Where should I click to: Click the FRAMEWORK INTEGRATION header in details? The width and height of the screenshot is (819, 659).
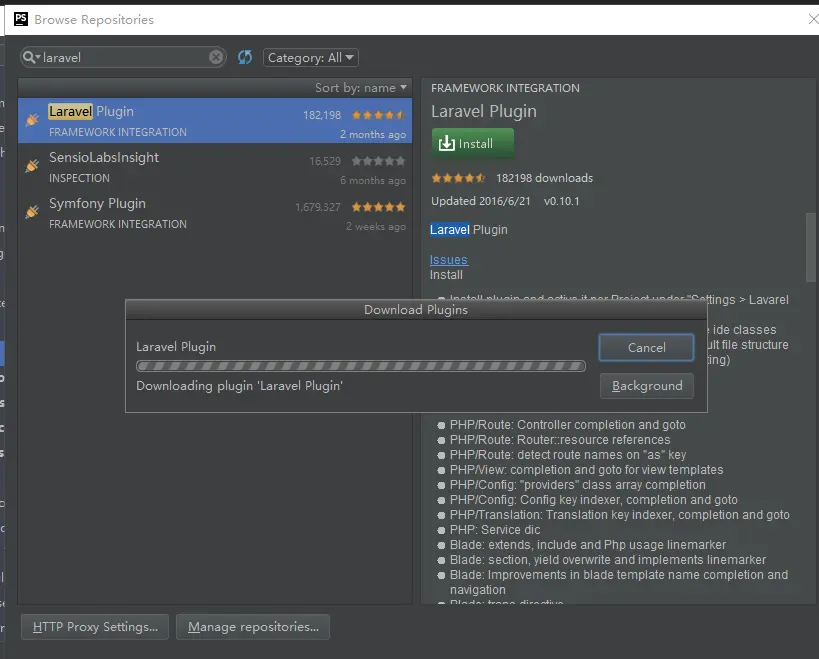click(505, 88)
